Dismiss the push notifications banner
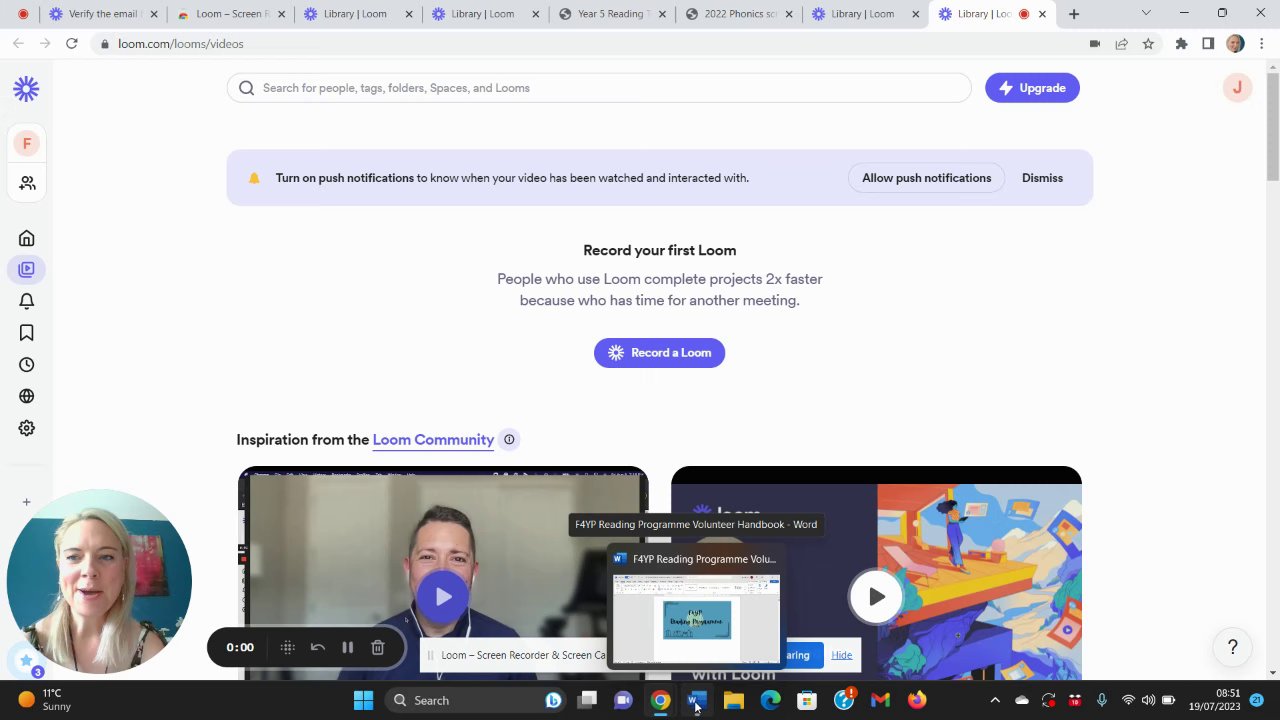Screen dimensions: 1280x720 [x=1042, y=178]
